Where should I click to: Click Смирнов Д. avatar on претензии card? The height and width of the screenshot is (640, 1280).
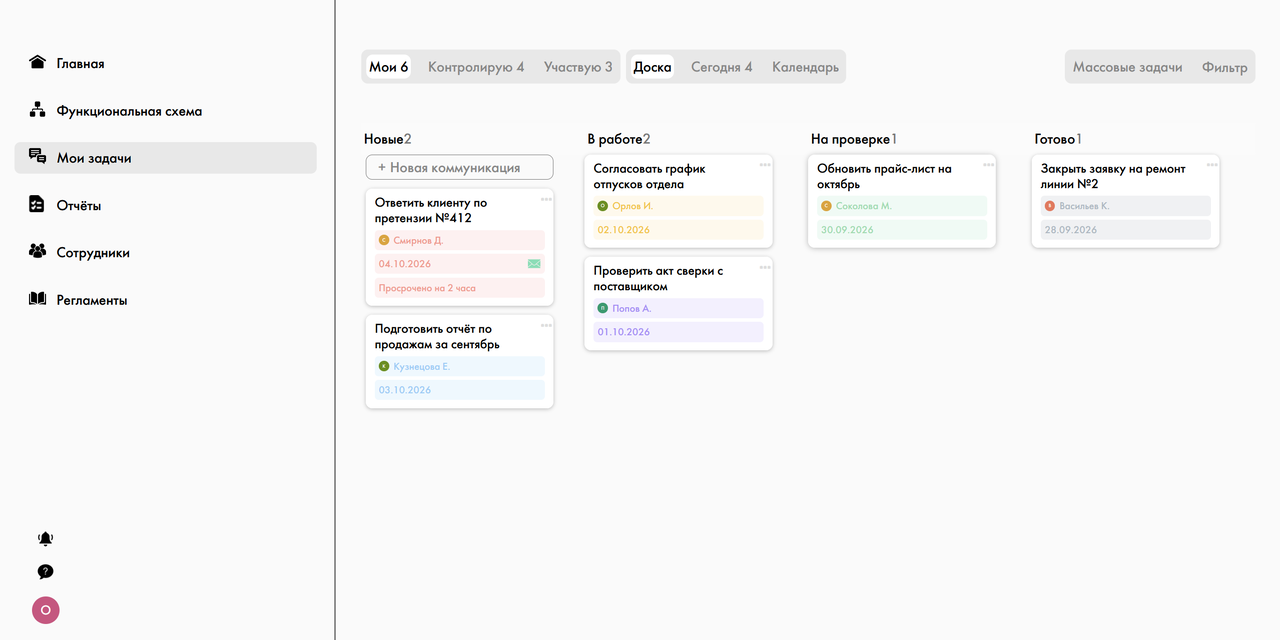(384, 240)
